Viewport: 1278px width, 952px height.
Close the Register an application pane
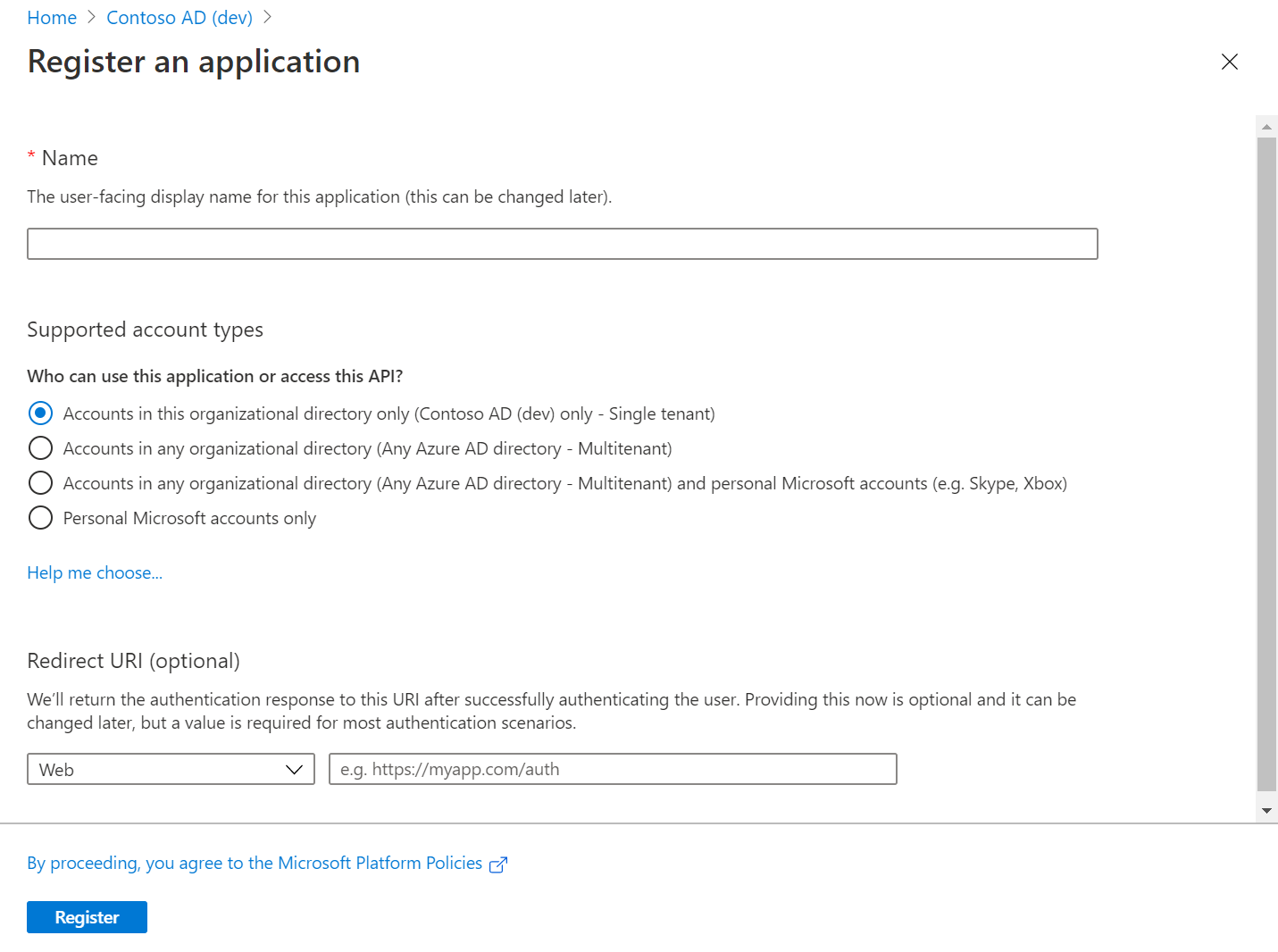1230,62
